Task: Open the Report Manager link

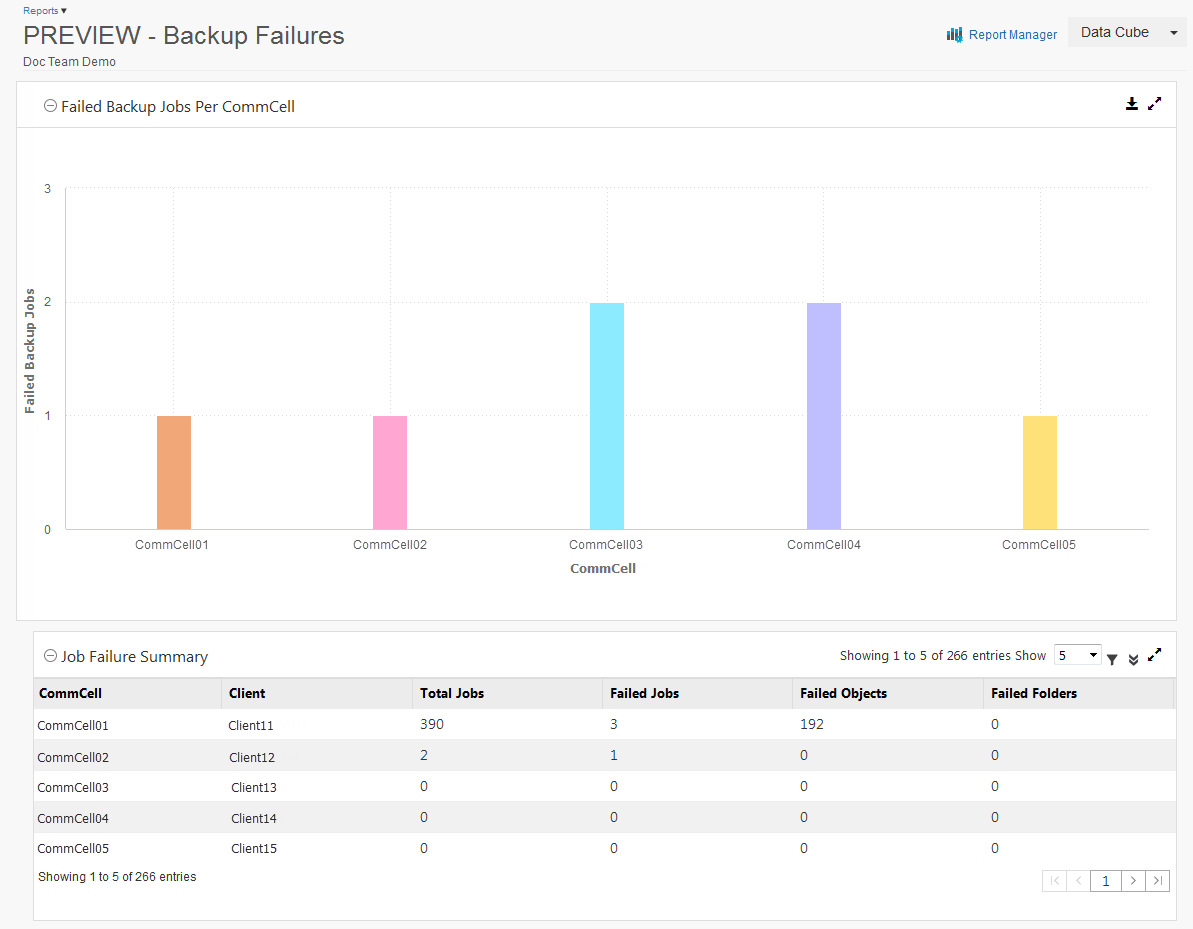Action: (1012, 35)
